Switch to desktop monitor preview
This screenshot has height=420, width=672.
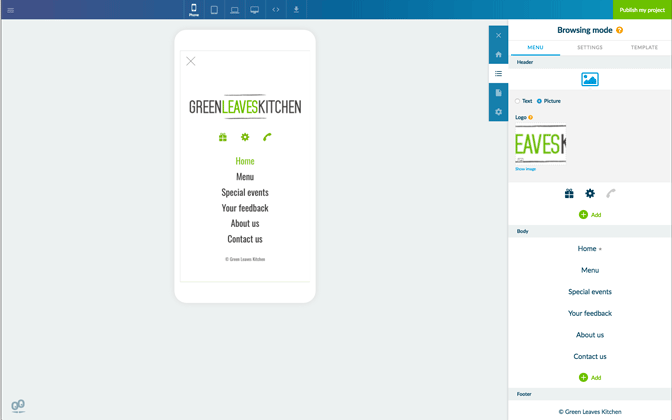pyautogui.click(x=255, y=10)
